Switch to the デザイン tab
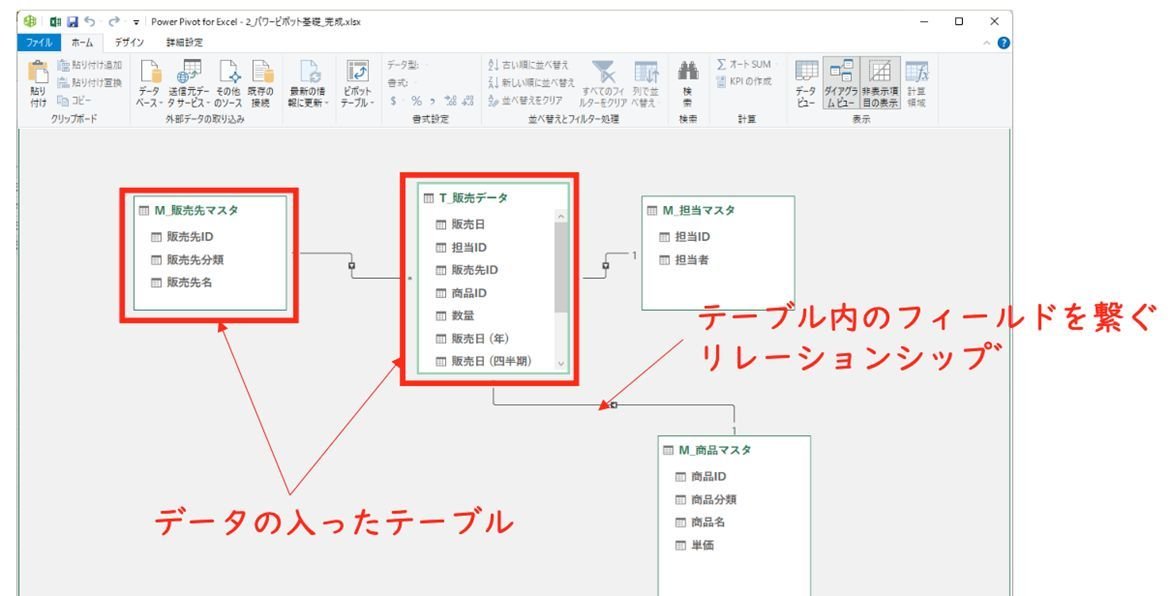Screen dimensions: 1171x596 (x=128, y=43)
